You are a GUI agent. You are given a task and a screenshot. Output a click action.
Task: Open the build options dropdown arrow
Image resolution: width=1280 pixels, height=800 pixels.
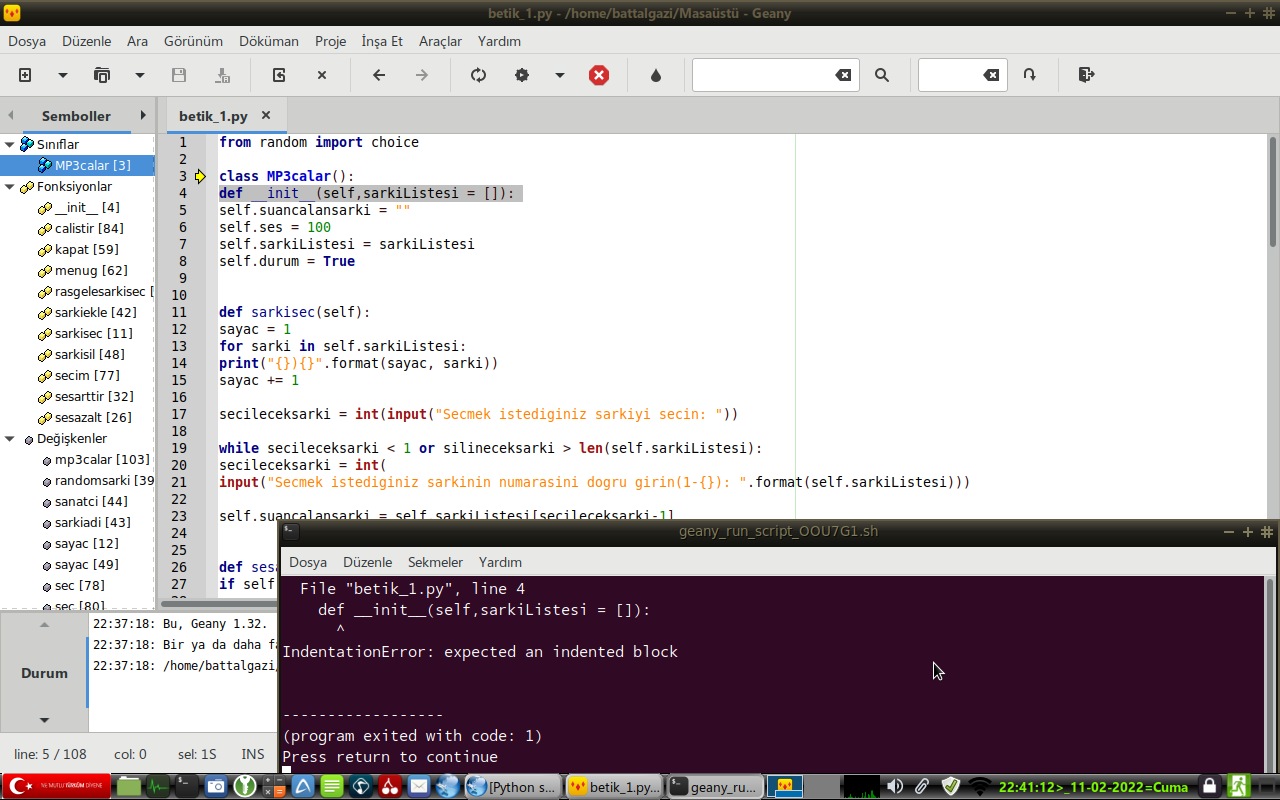coord(560,75)
